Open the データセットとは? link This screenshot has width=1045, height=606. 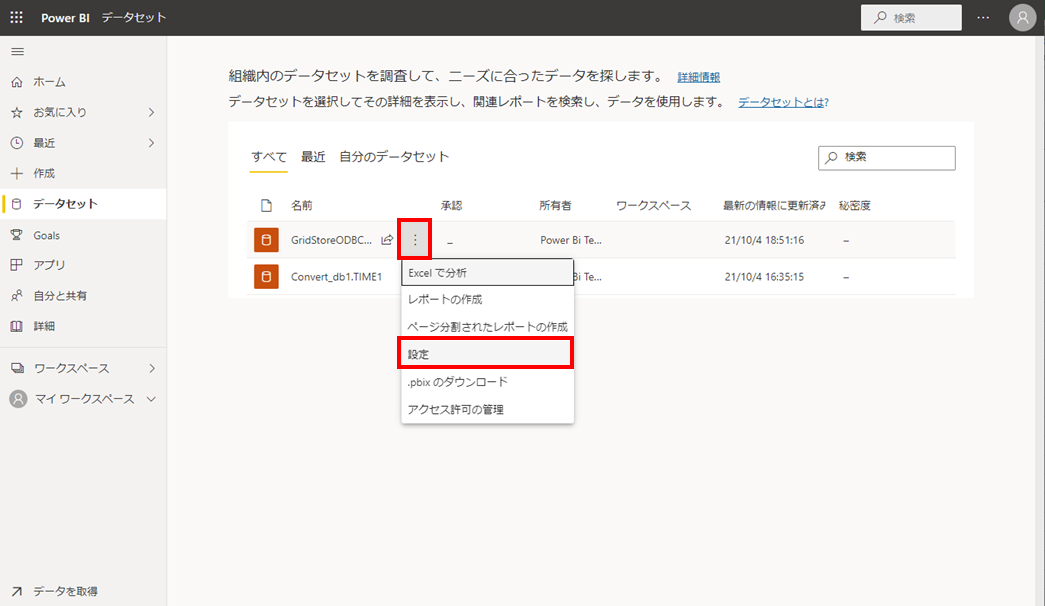(783, 102)
